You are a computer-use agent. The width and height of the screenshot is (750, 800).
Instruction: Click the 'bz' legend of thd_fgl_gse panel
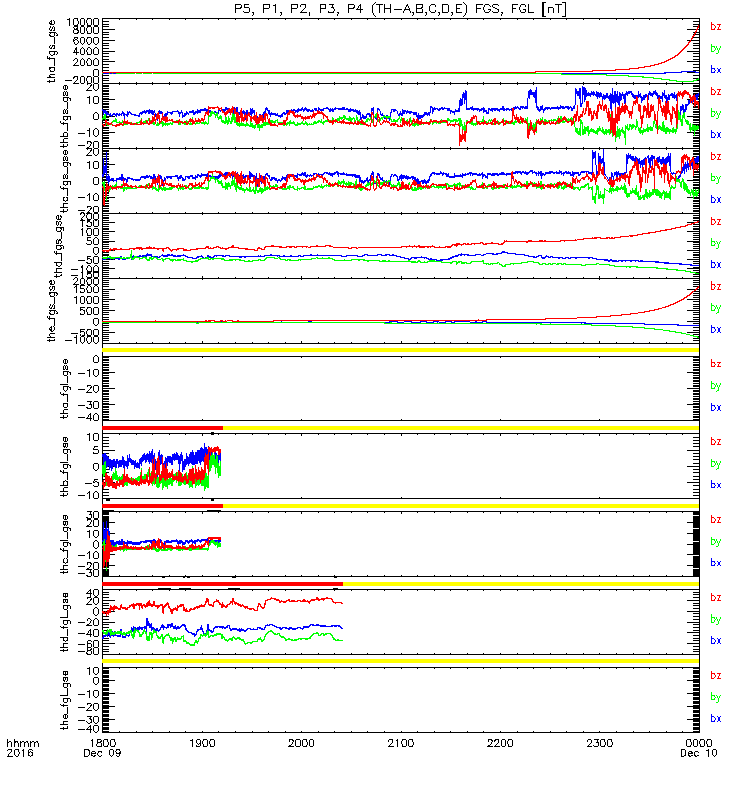pyautogui.click(x=716, y=597)
